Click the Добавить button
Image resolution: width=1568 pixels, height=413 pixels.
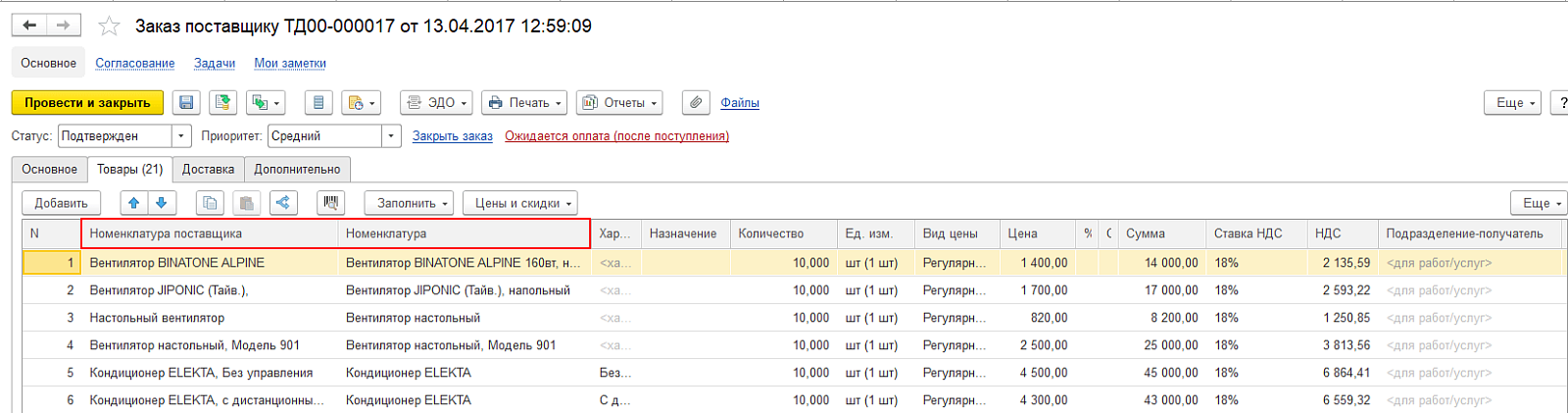[61, 203]
